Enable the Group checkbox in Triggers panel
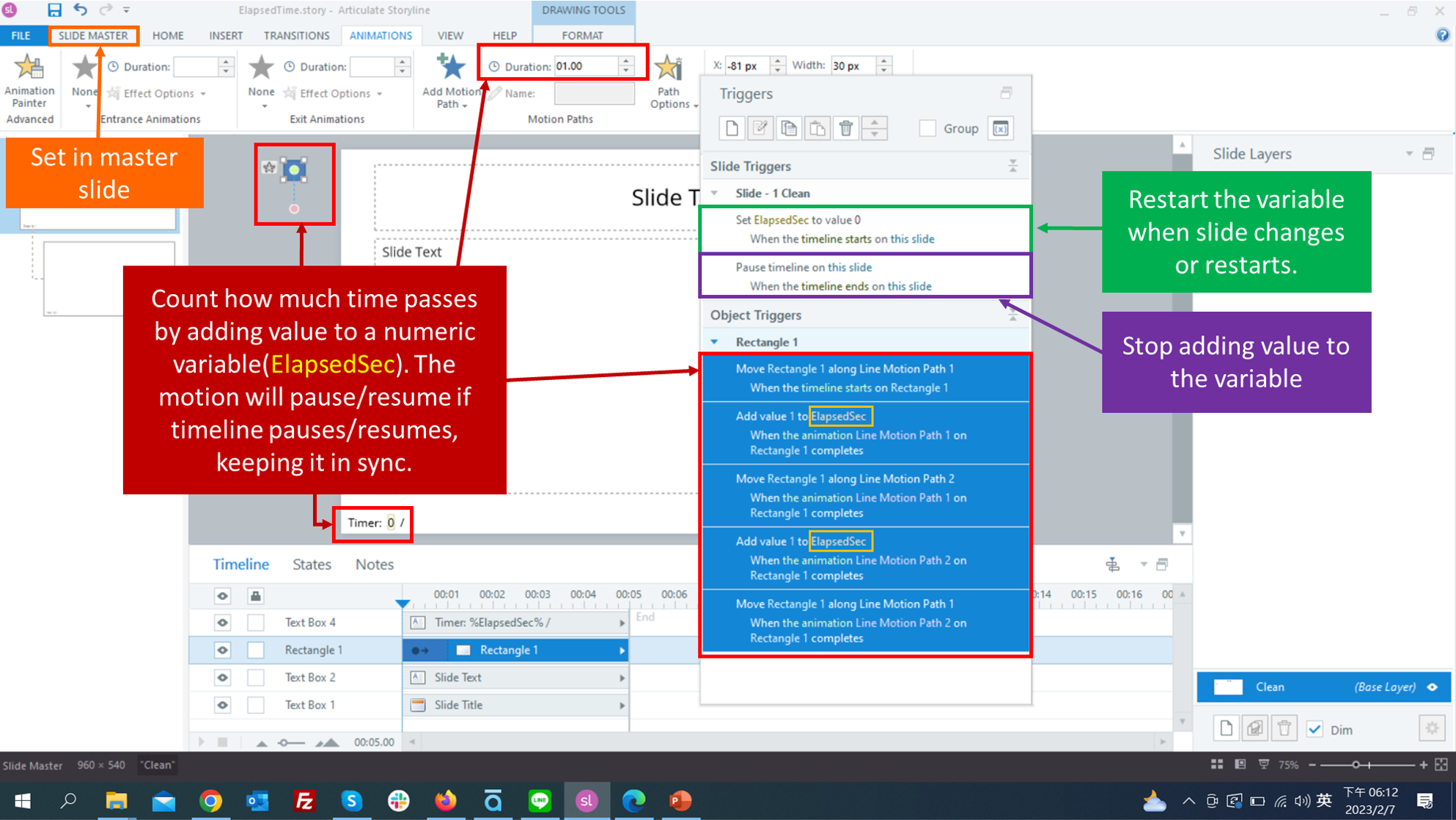This screenshot has width=1456, height=820. pyautogui.click(x=927, y=128)
